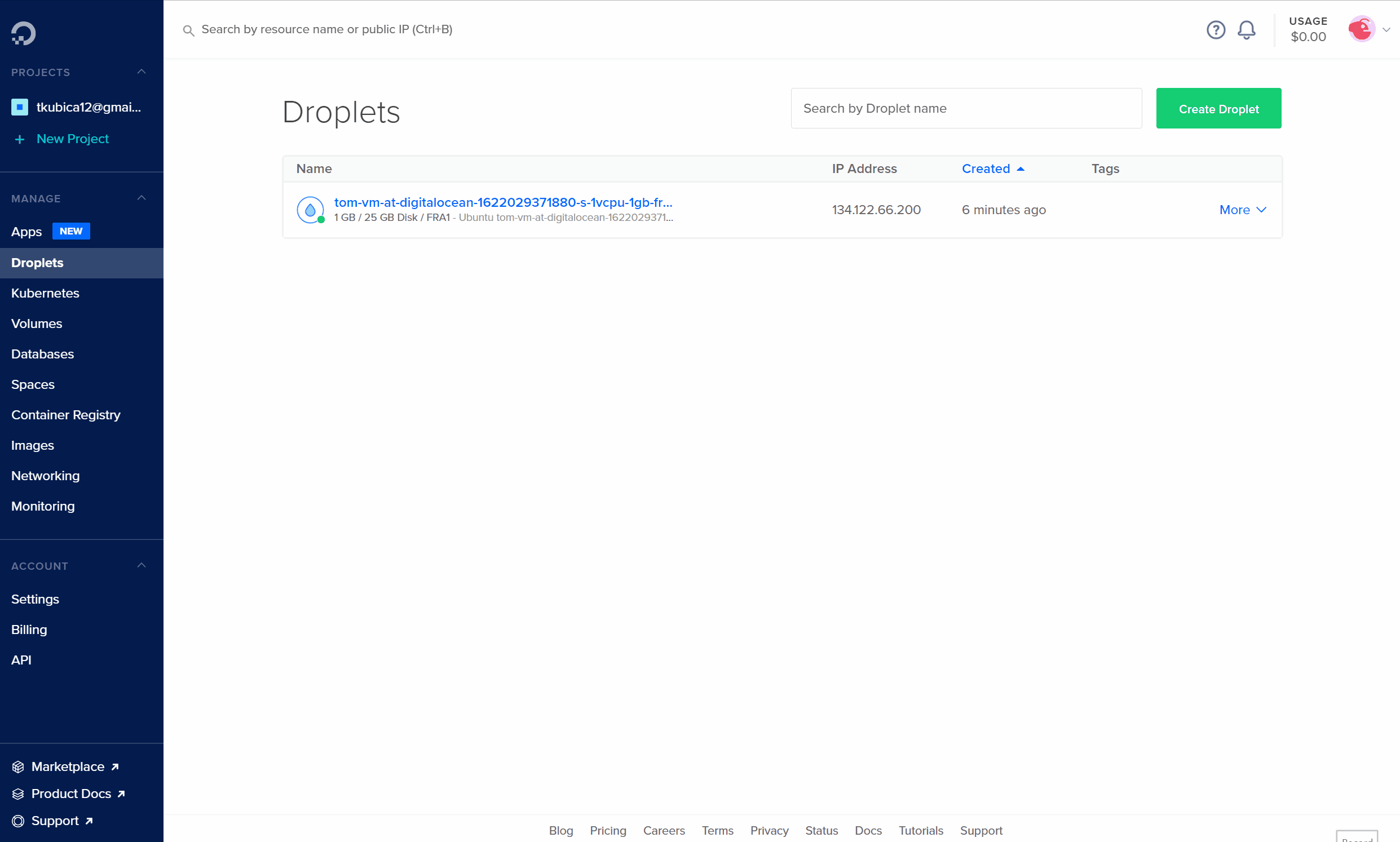Open the notifications bell icon
The width and height of the screenshot is (1400, 842).
[1246, 29]
